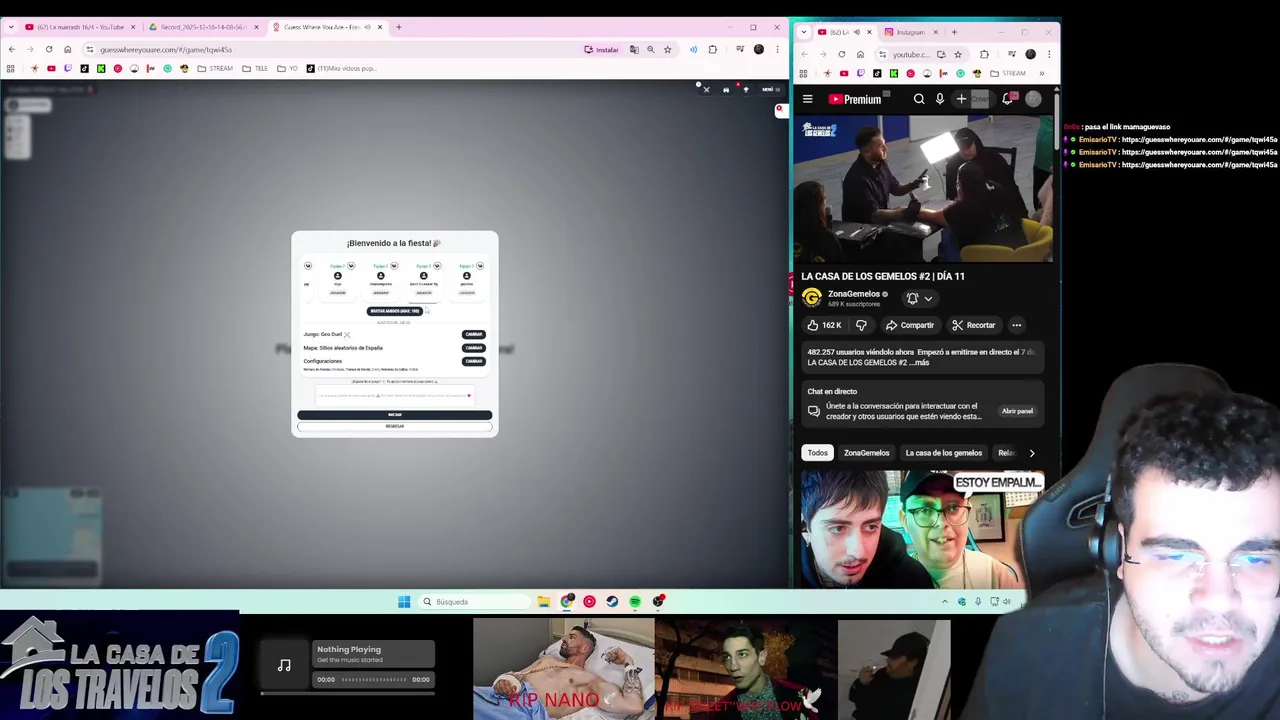Open YouTube notifications bell
Viewport: 1280px width, 720px height.
pyautogui.click(x=1008, y=99)
